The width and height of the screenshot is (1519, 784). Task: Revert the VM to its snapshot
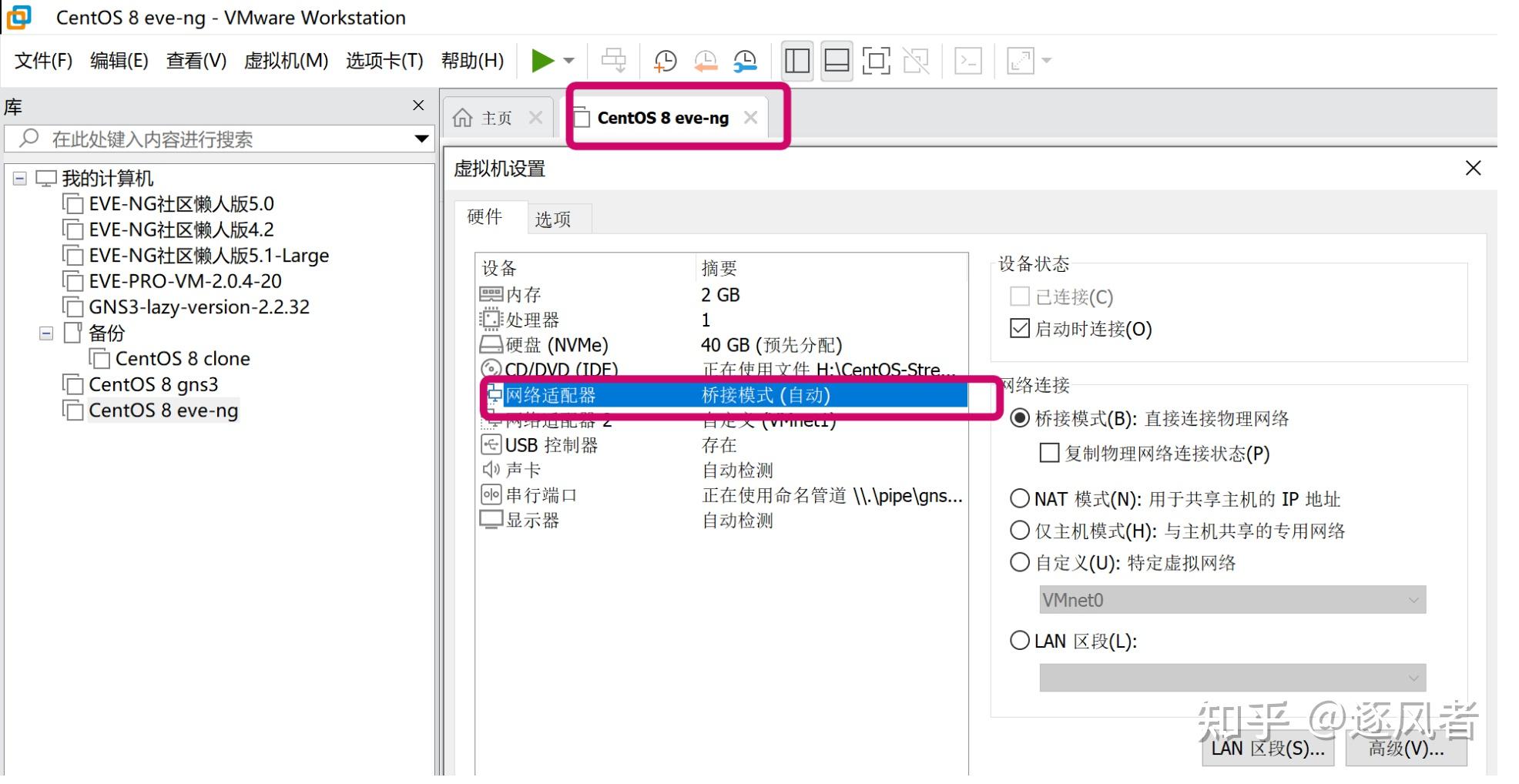[705, 60]
